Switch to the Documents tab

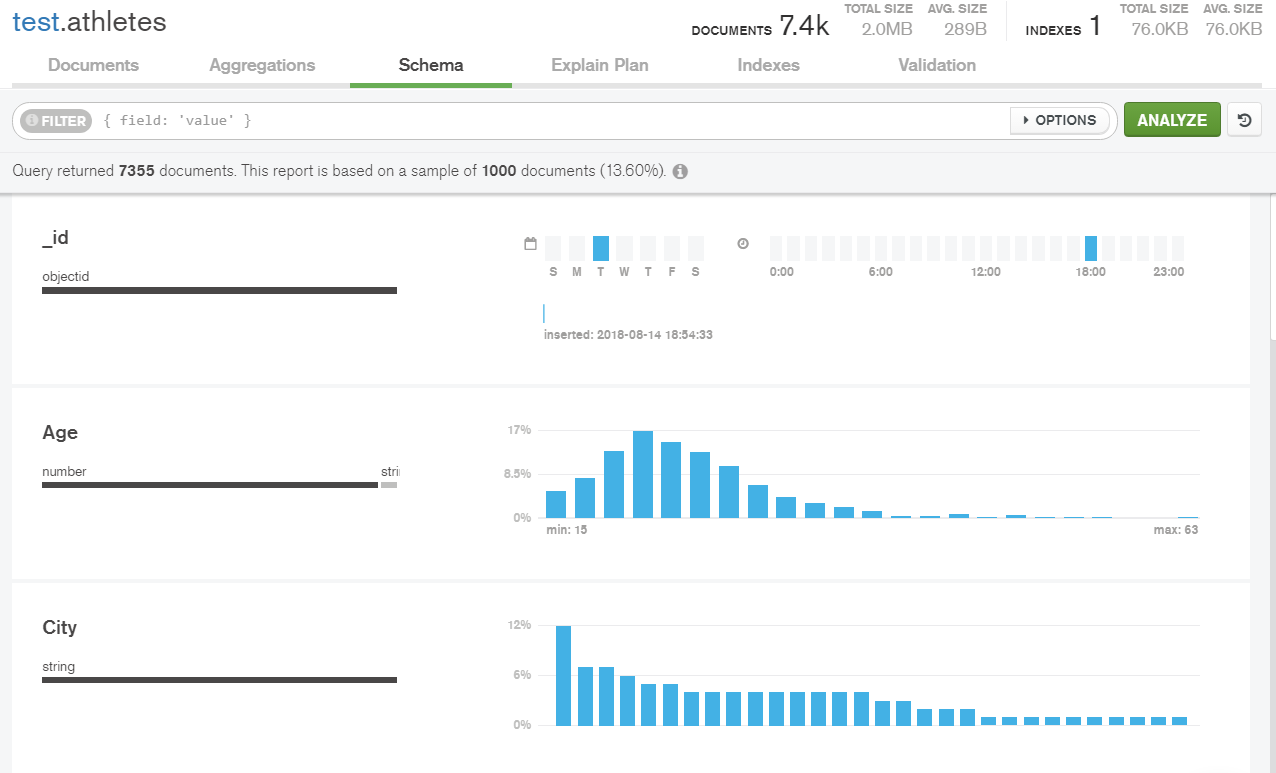click(x=93, y=65)
